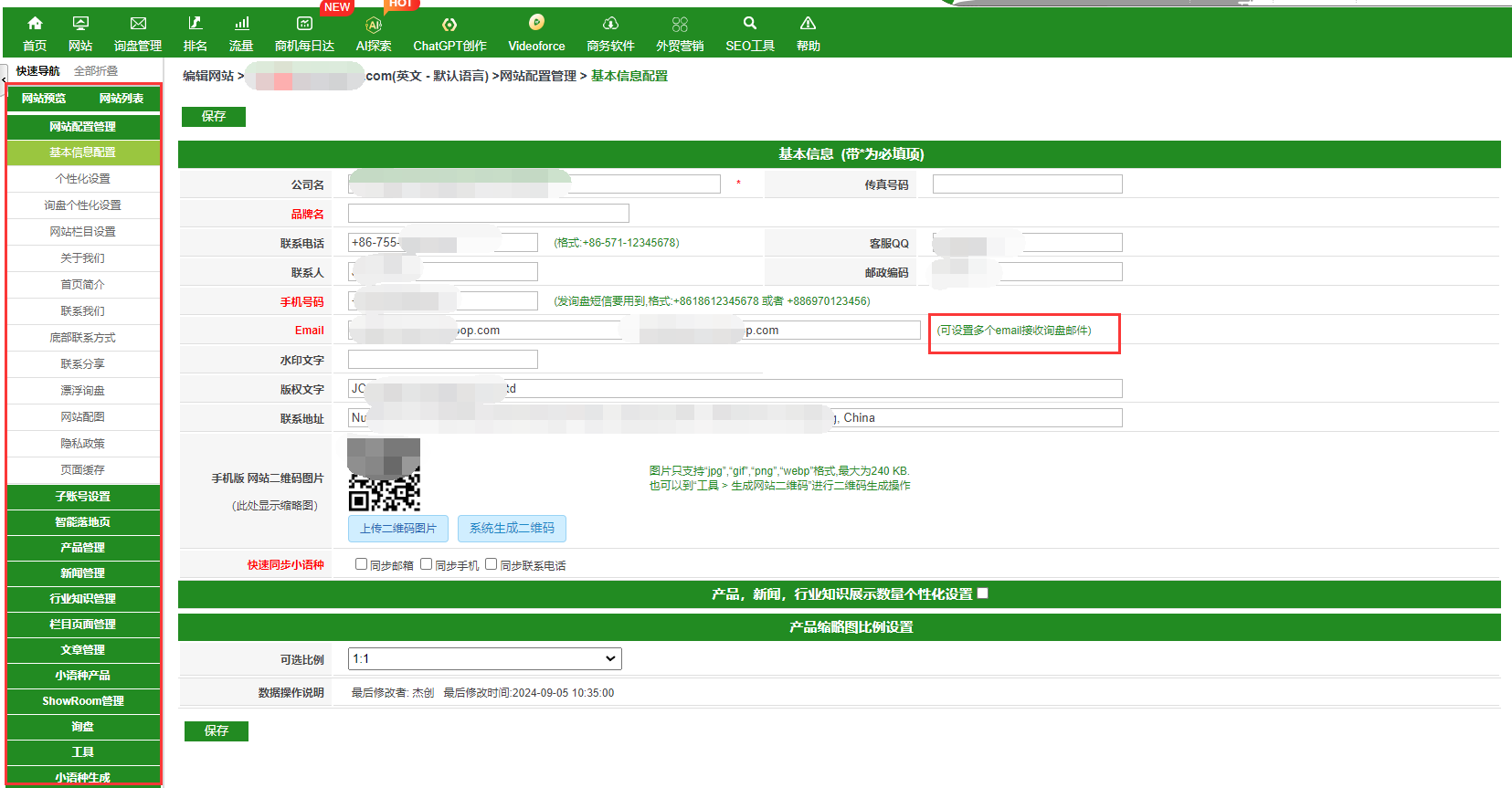Toggle the 展示数量个性化设置 checkbox

click(983, 594)
